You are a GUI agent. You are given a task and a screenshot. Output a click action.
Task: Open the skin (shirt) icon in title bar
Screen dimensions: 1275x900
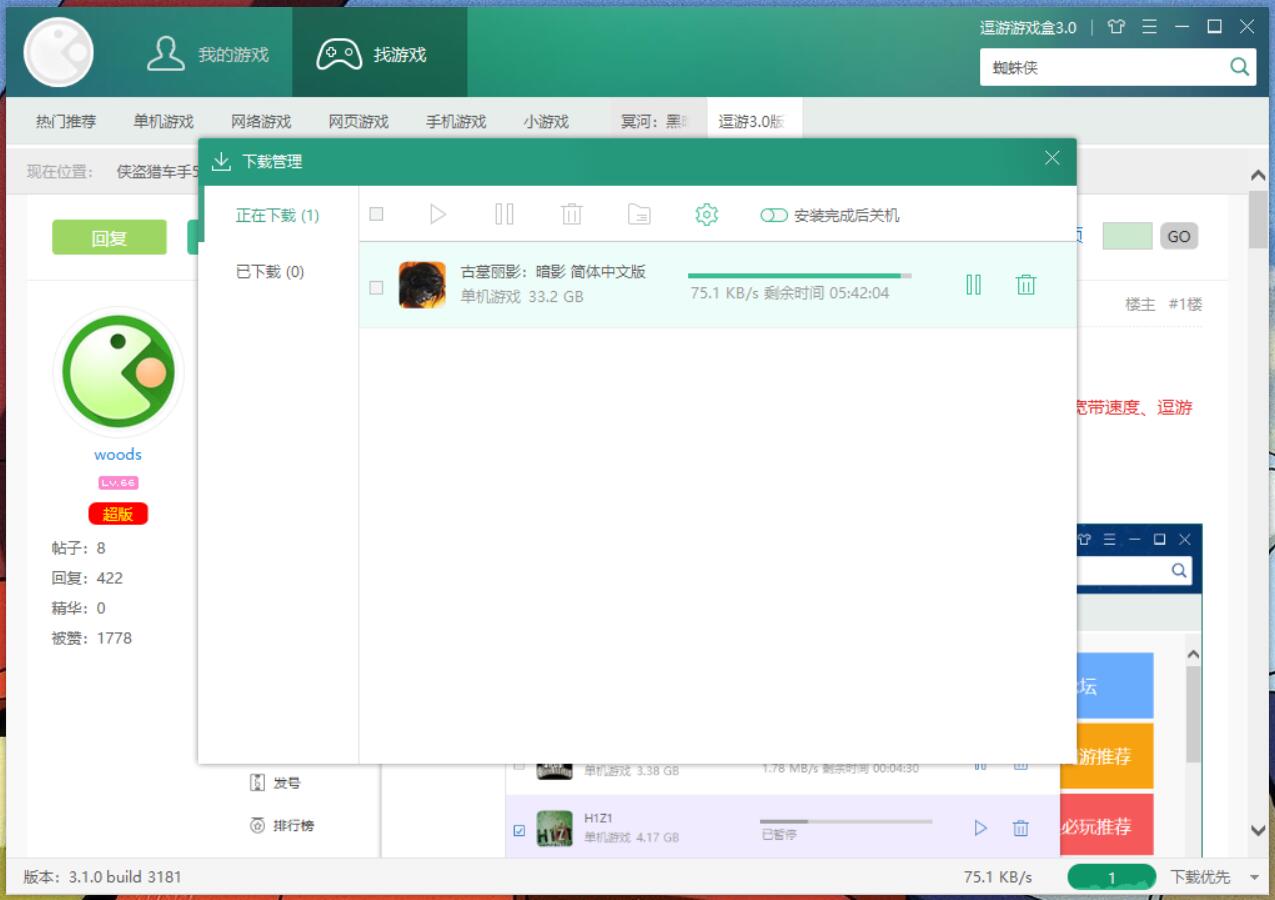pos(1116,27)
